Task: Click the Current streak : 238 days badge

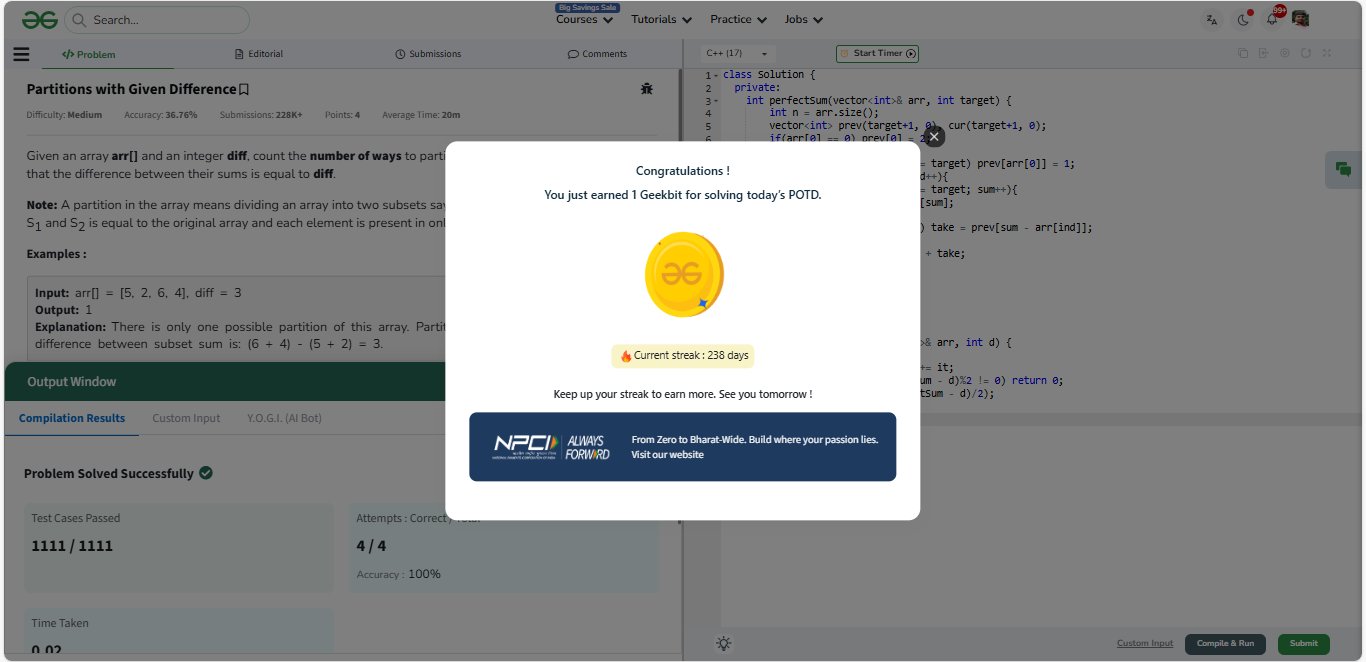Action: (683, 356)
